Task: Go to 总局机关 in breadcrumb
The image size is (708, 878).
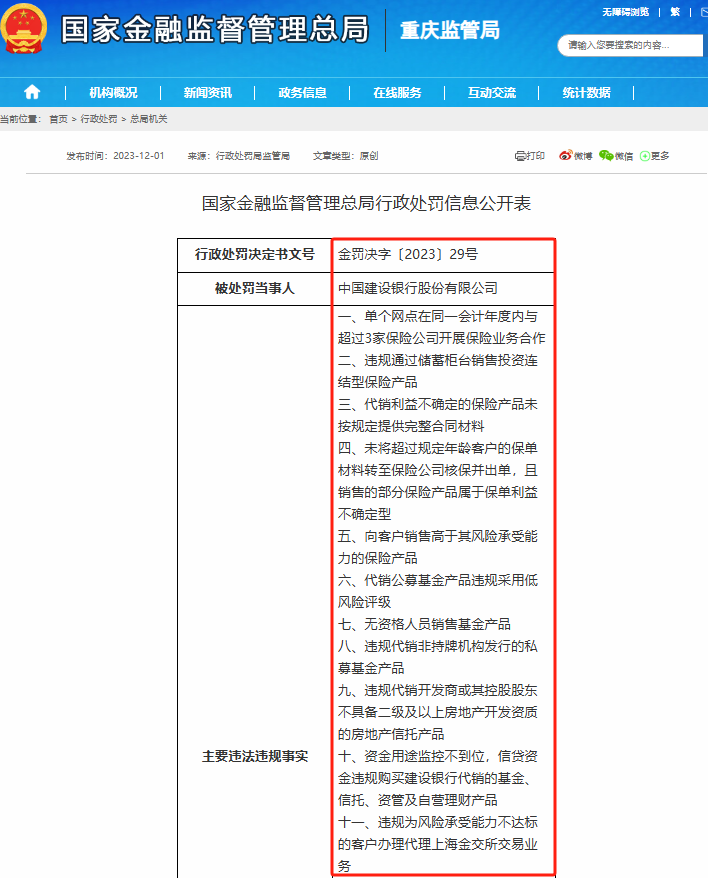Action: click(149, 119)
